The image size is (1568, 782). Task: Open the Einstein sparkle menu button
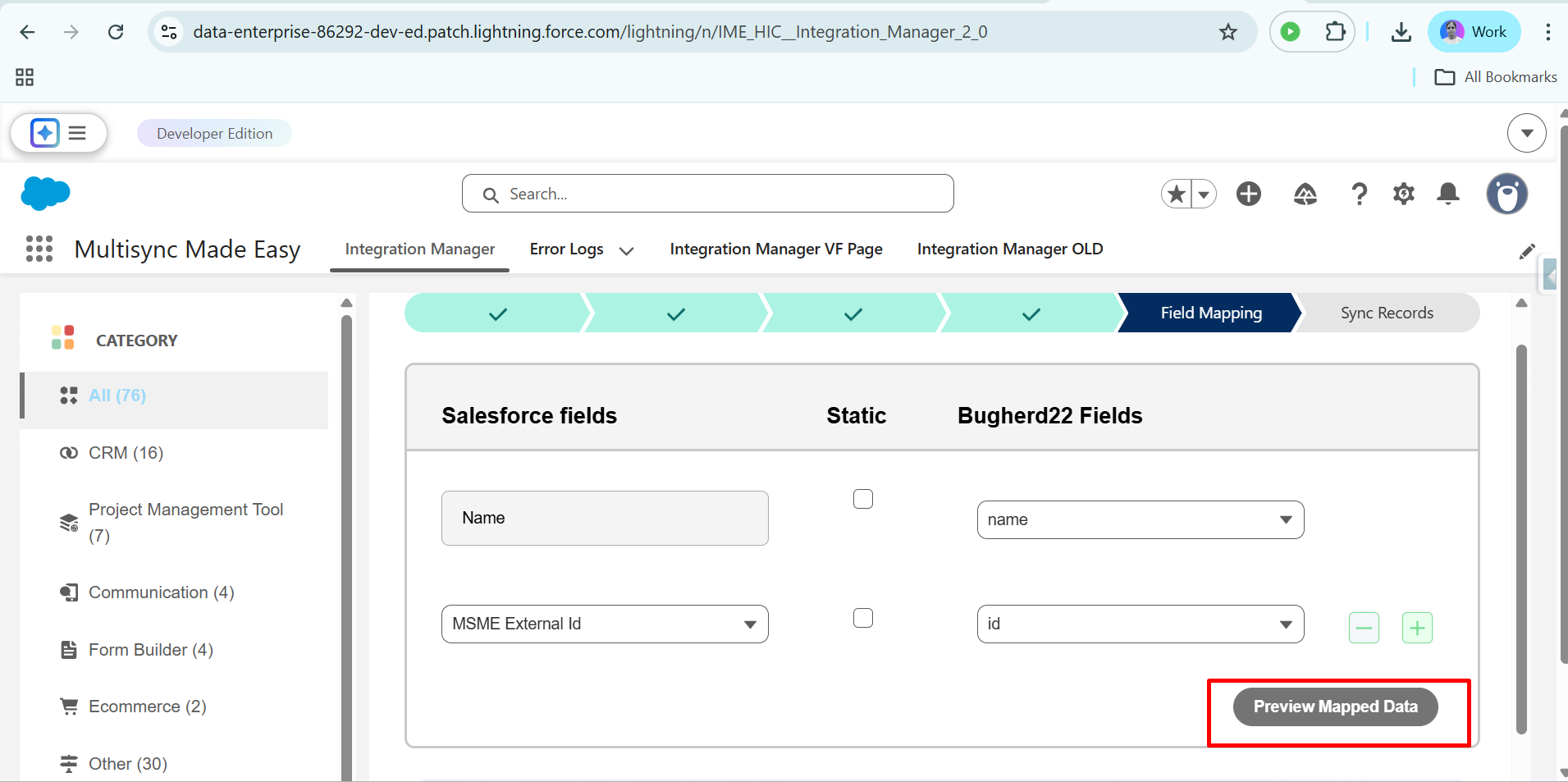click(45, 133)
